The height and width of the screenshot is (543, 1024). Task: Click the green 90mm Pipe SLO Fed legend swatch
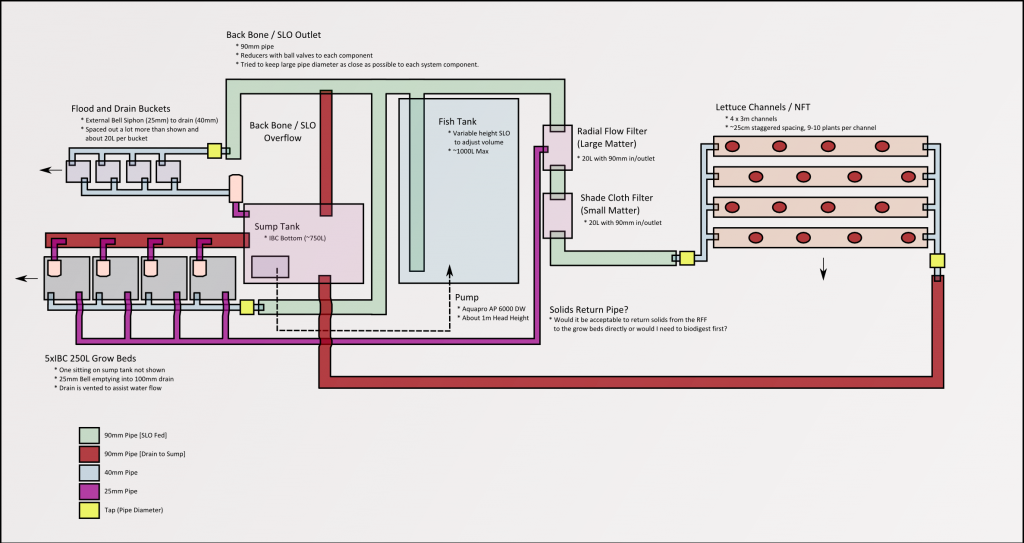tap(88, 434)
